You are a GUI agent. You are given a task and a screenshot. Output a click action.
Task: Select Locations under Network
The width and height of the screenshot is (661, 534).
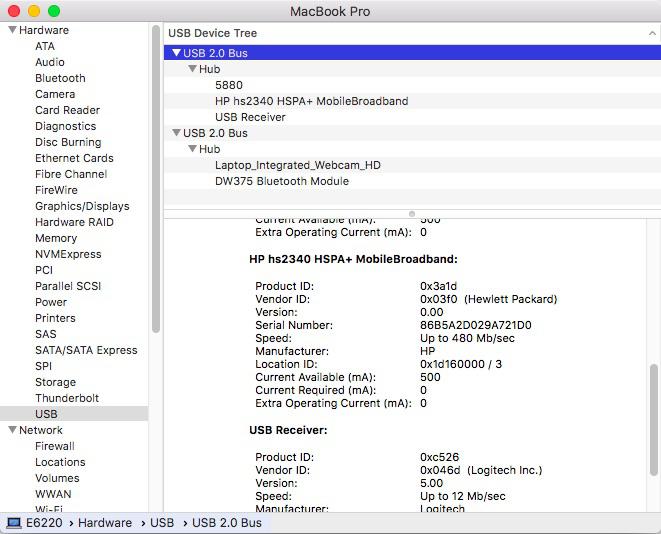[60, 462]
